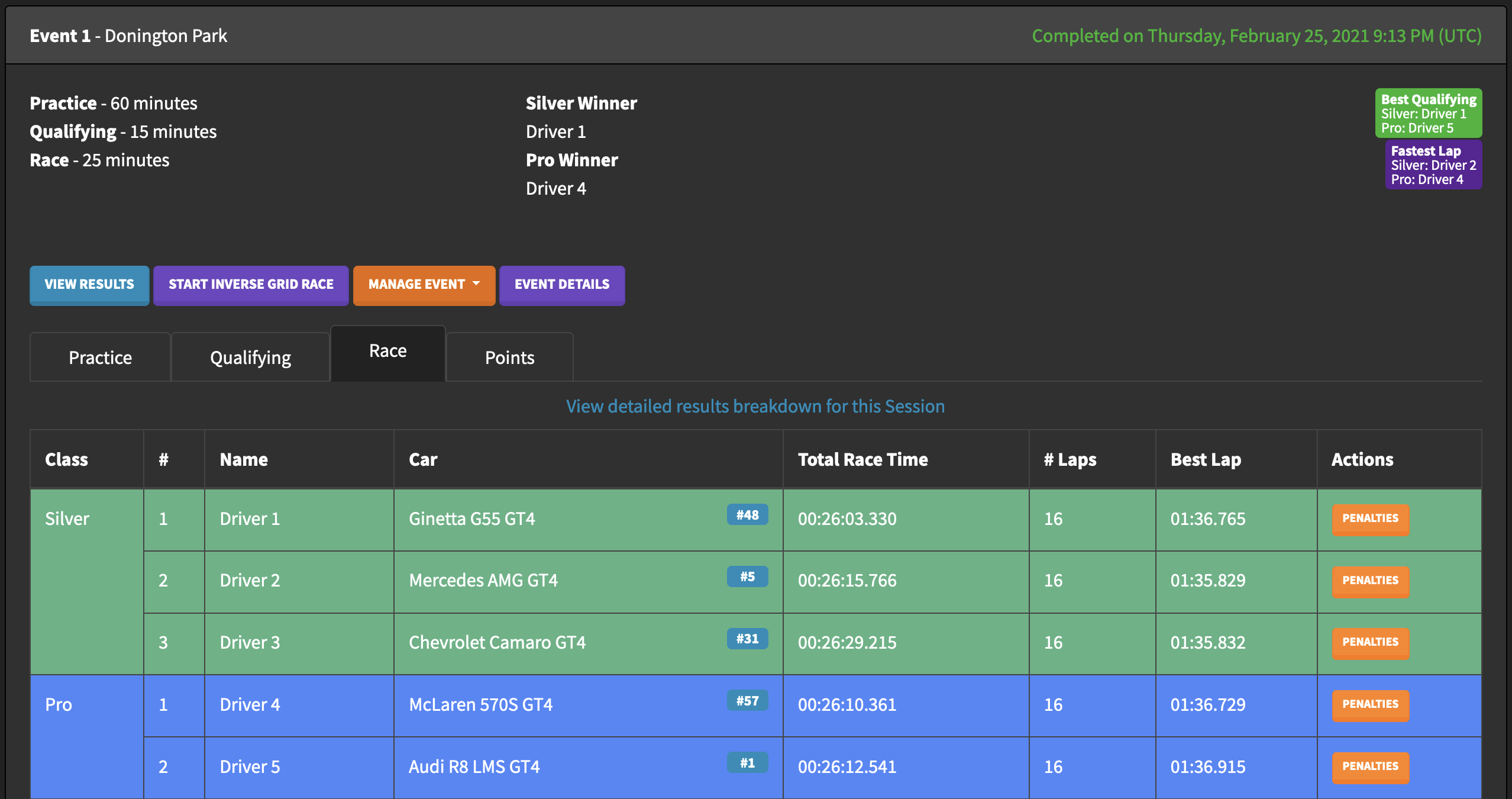Open penalties for Driver 1
This screenshot has width=1512, height=799.
(1370, 518)
